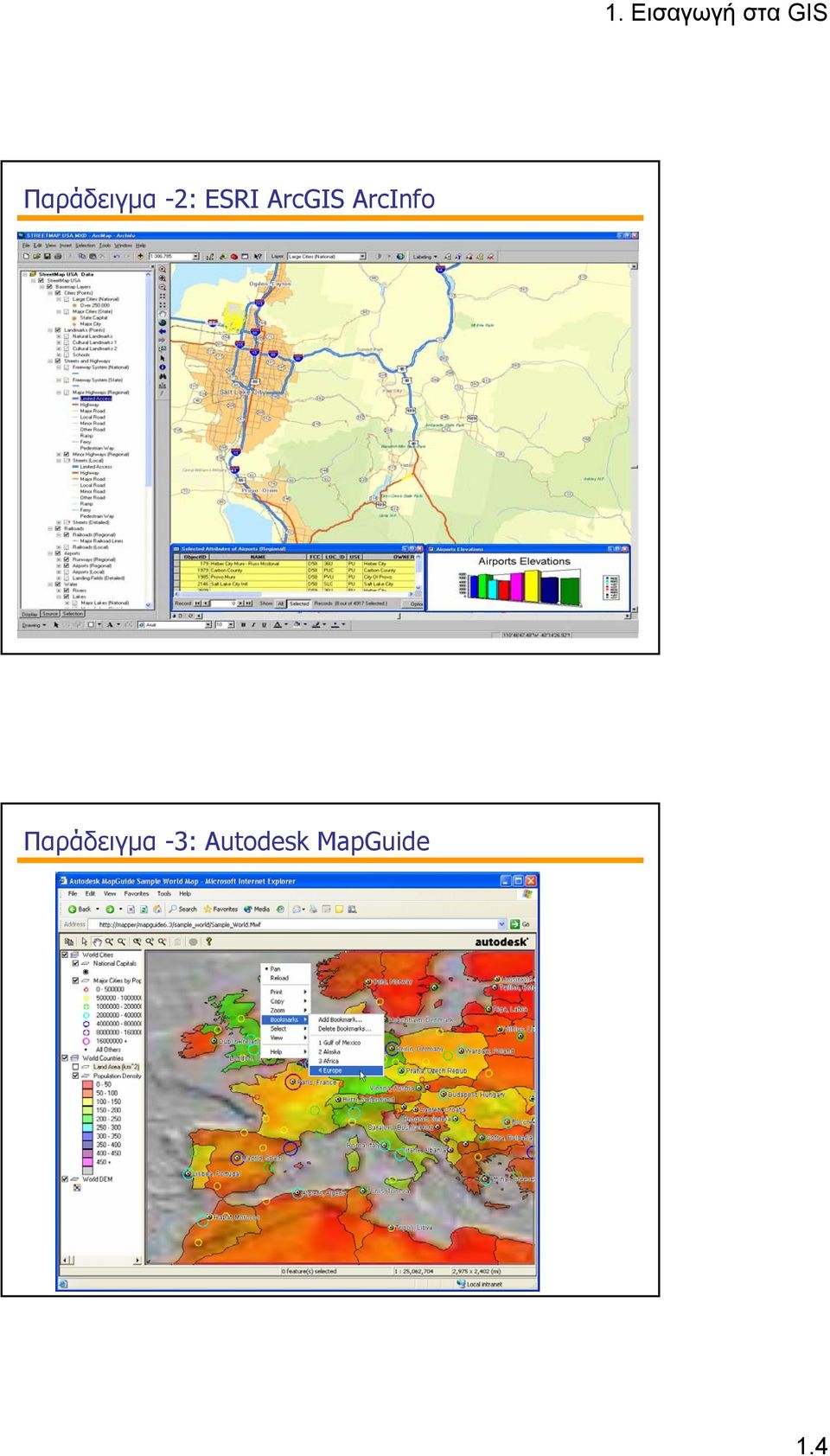Click the Zoom In magnifier in MapGuide toolbar
Image resolution: width=830 pixels, height=1456 pixels.
[x=109, y=942]
